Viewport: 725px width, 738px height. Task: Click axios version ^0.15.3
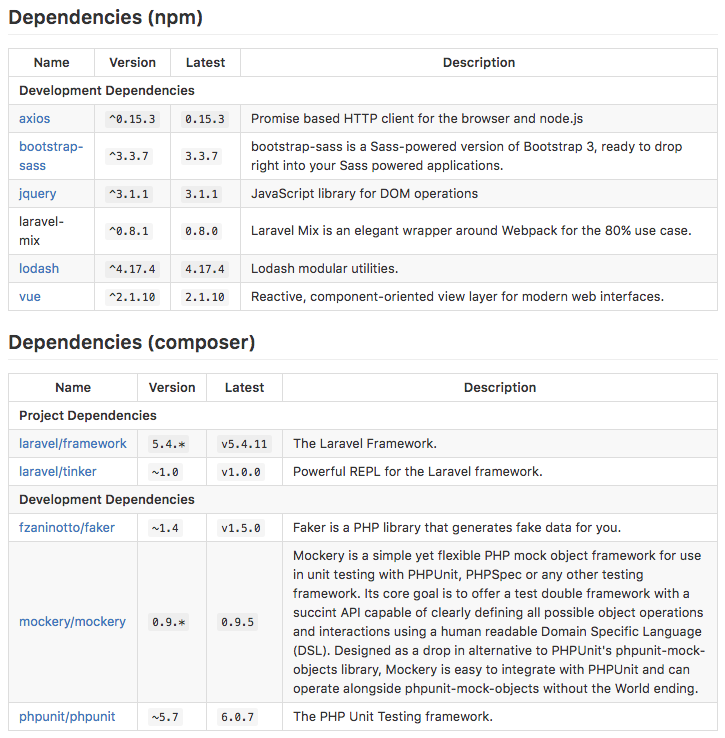click(132, 119)
